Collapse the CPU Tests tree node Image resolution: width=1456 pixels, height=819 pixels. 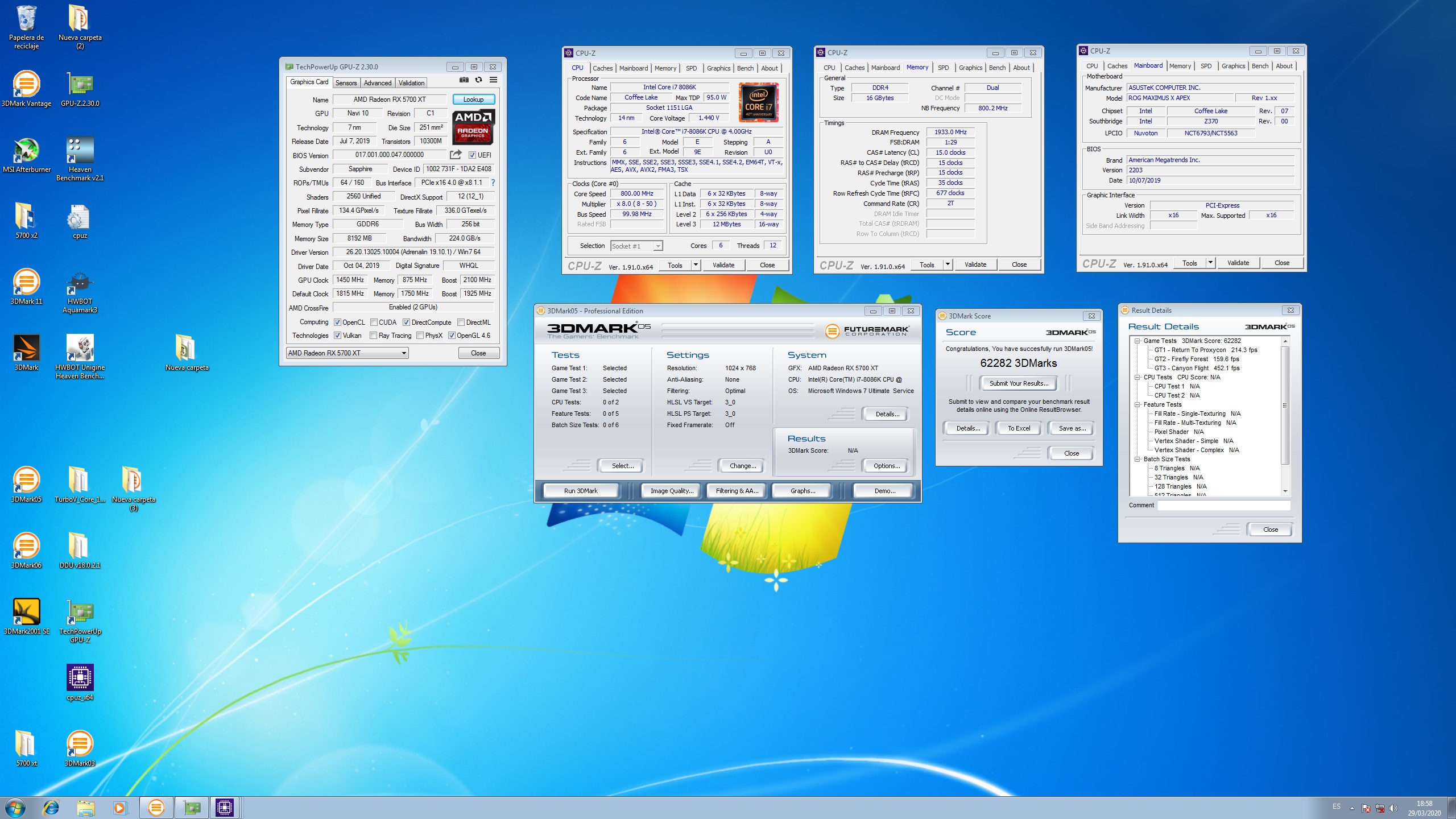[1137, 378]
